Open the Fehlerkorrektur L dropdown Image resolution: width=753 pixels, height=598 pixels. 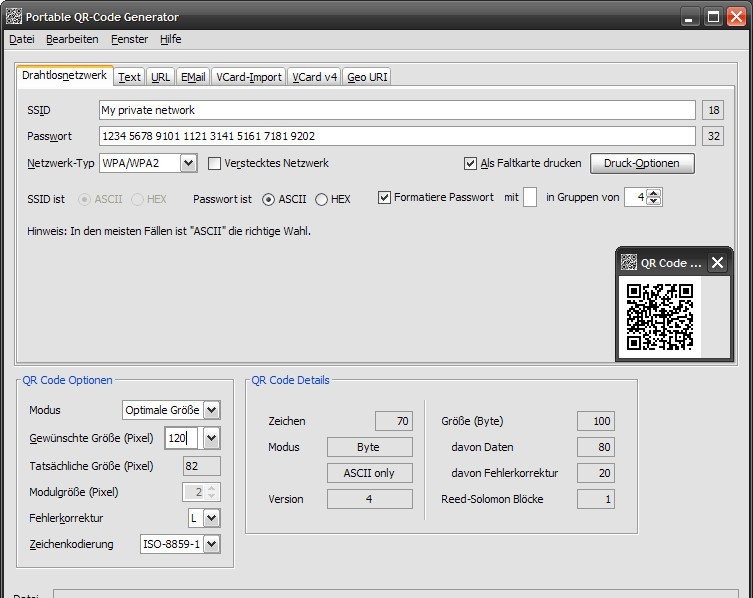click(x=204, y=518)
